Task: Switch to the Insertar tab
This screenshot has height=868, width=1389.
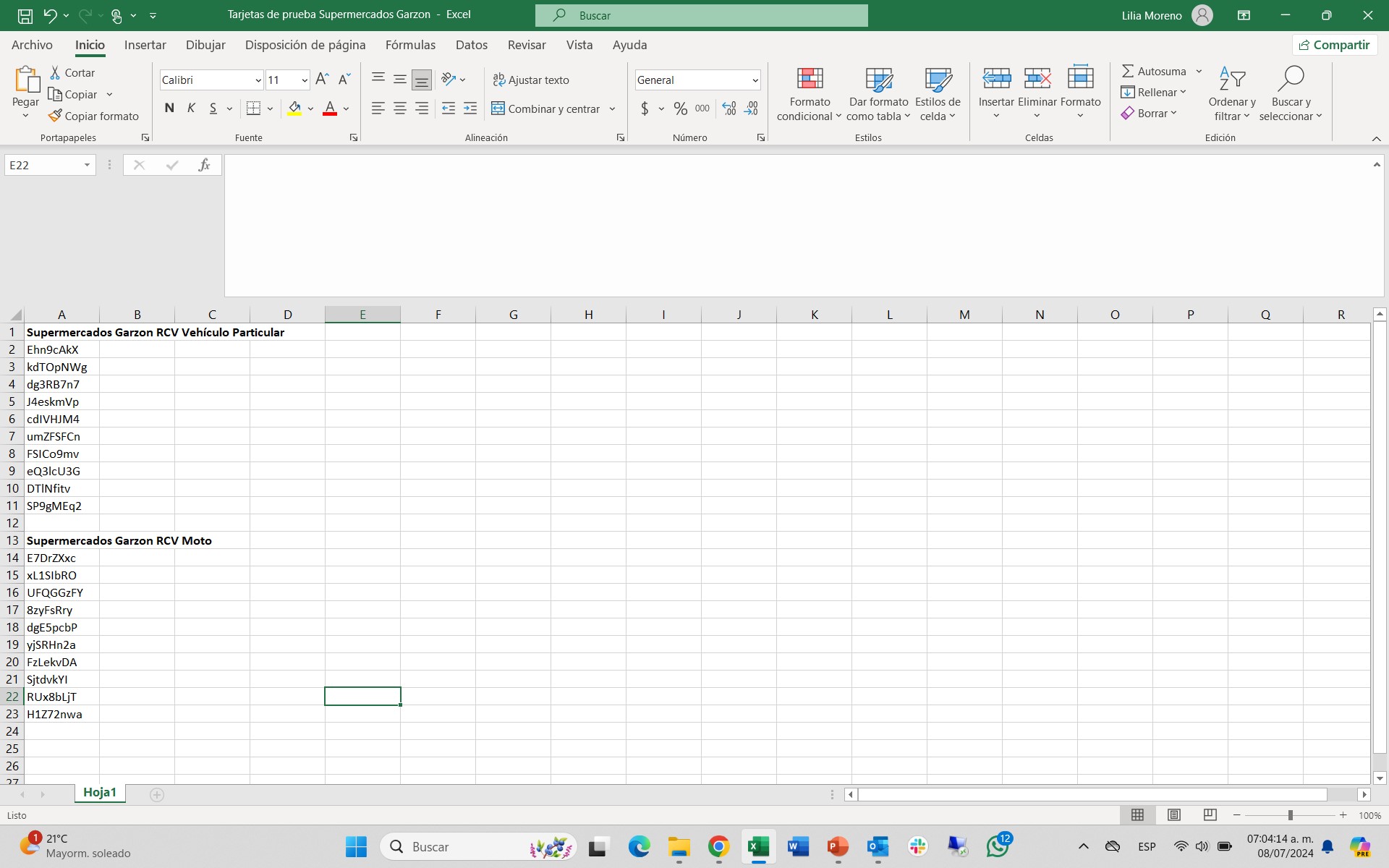Action: 145,45
